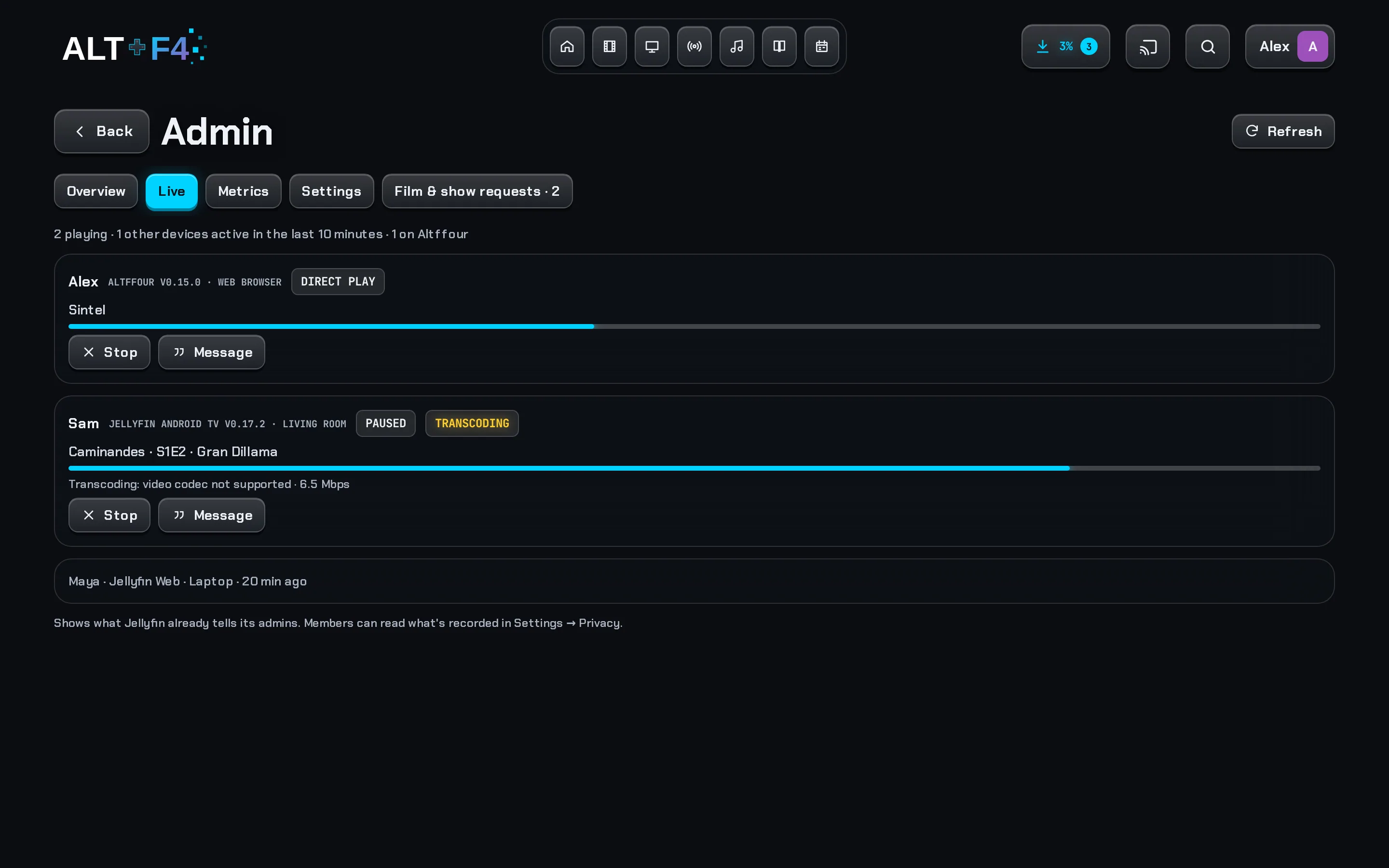Click Caminandes S1E2 Gran Dillama title
The height and width of the screenshot is (868, 1389).
pos(173,452)
